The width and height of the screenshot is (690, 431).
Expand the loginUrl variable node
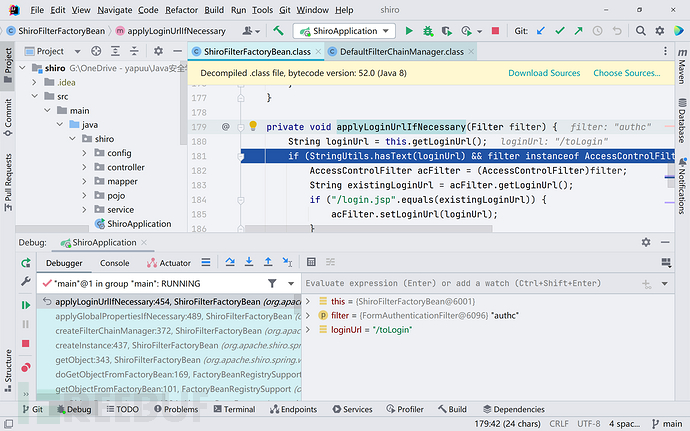(x=308, y=329)
